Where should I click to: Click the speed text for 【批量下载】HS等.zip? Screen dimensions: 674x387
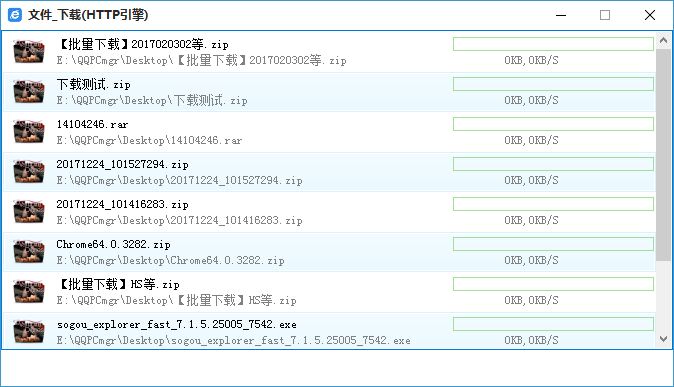click(531, 300)
